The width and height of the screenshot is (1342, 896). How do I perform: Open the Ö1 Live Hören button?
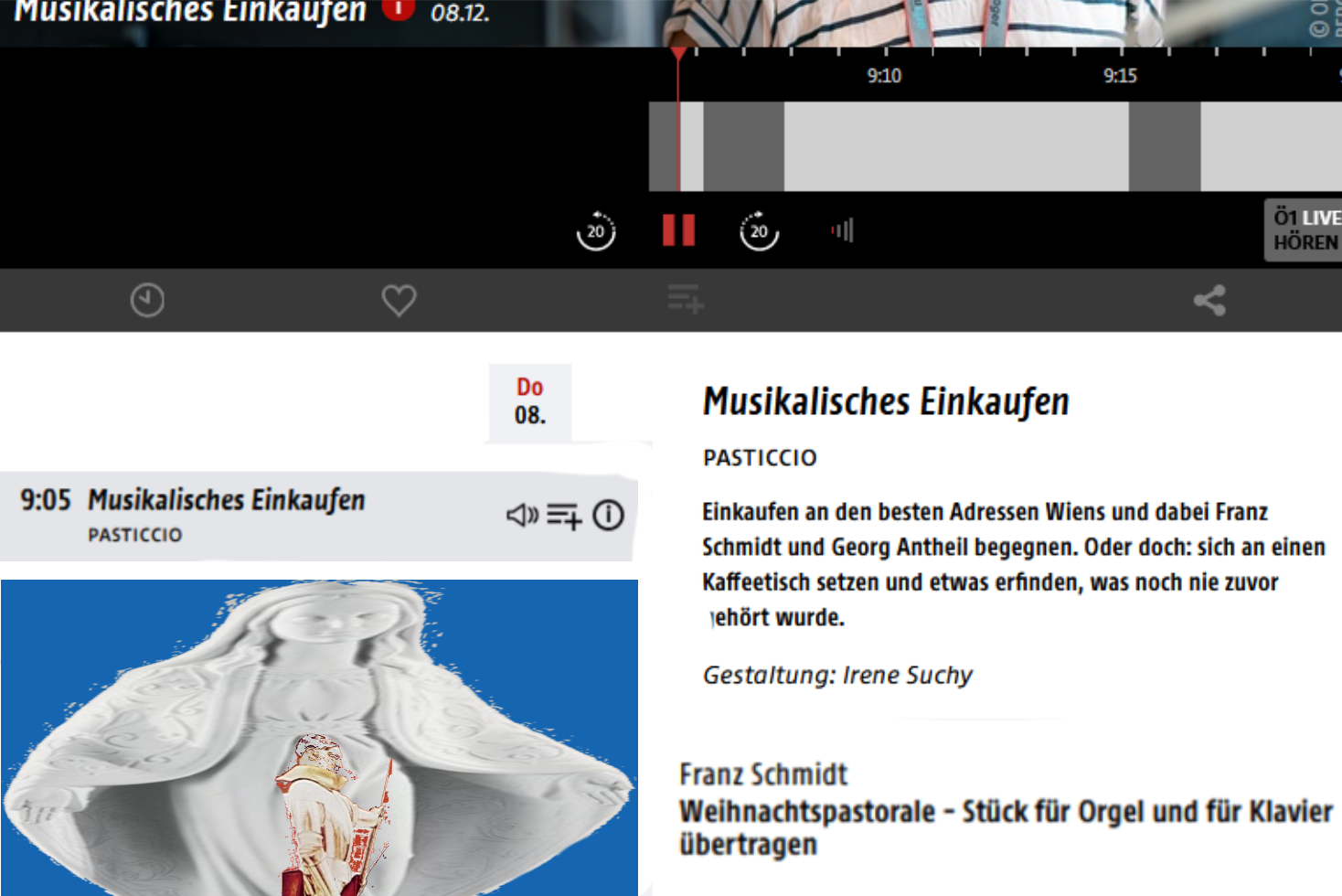(1304, 230)
